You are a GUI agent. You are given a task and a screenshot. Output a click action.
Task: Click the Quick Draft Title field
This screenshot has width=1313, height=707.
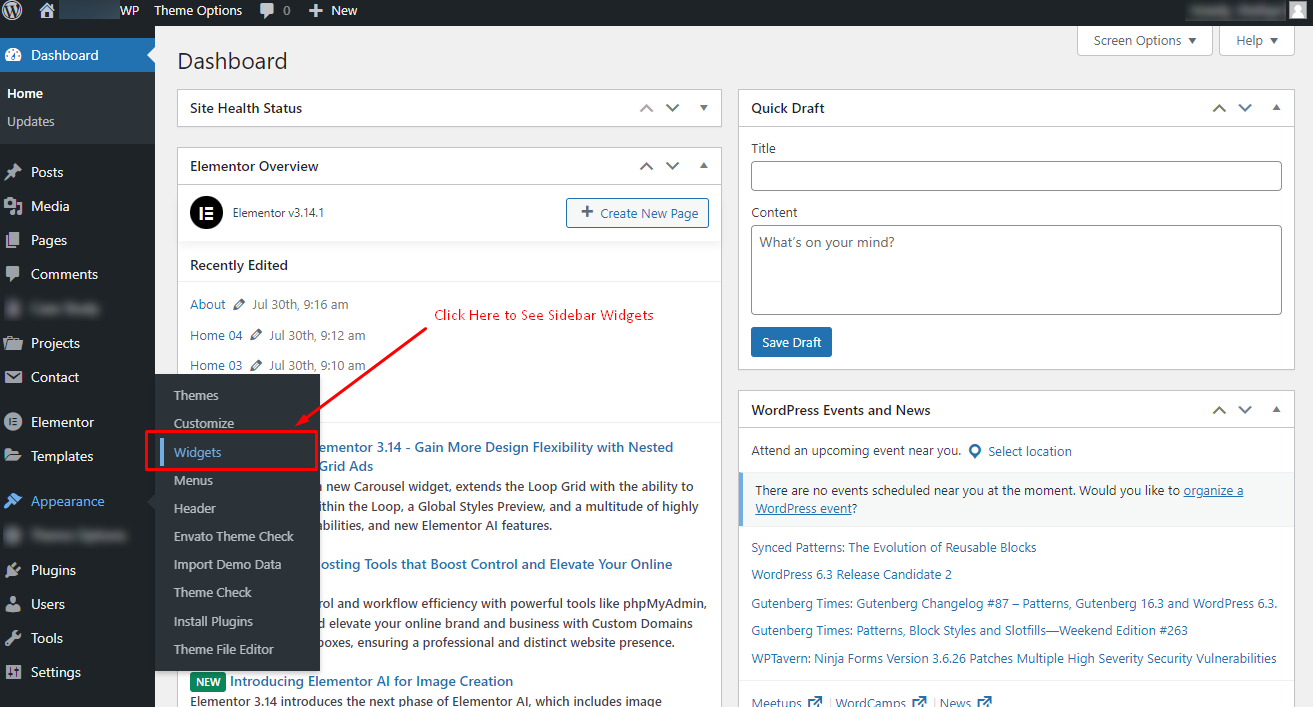tap(1016, 176)
